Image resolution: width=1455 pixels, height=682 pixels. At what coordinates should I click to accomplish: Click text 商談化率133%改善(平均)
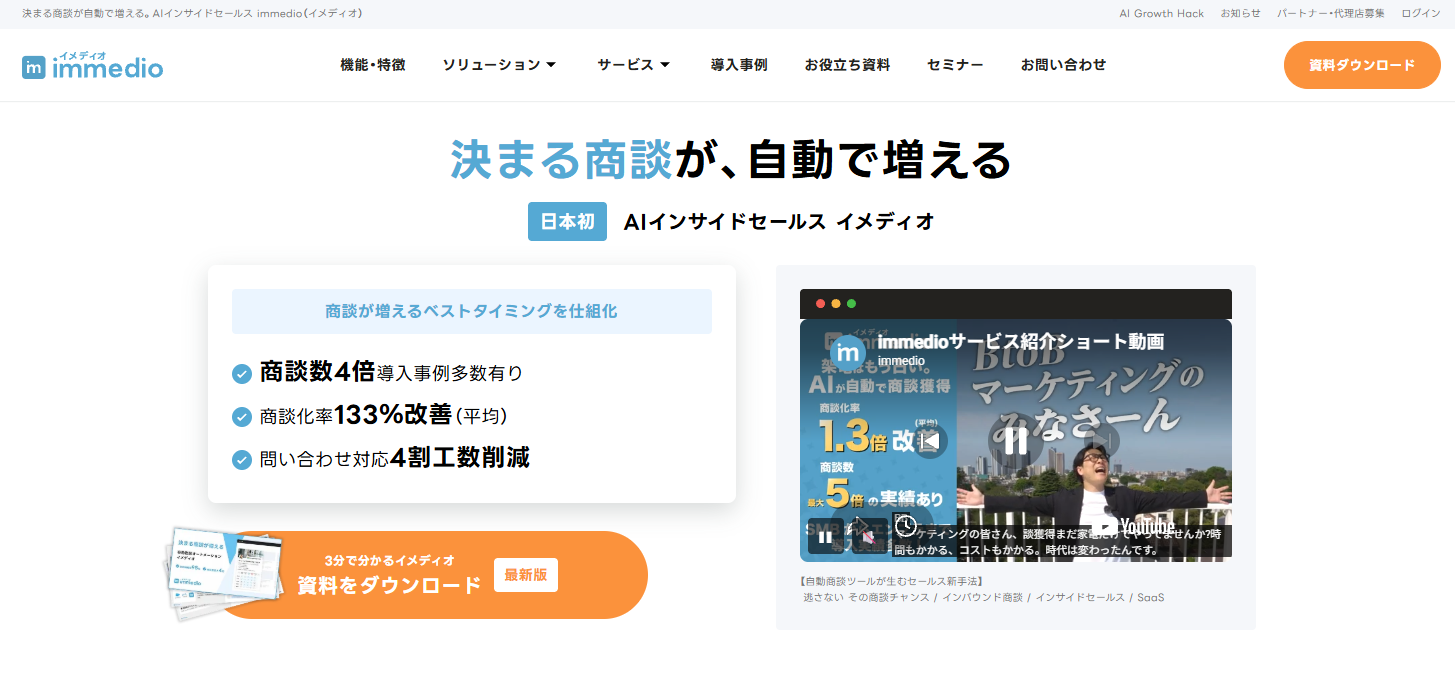pos(383,415)
